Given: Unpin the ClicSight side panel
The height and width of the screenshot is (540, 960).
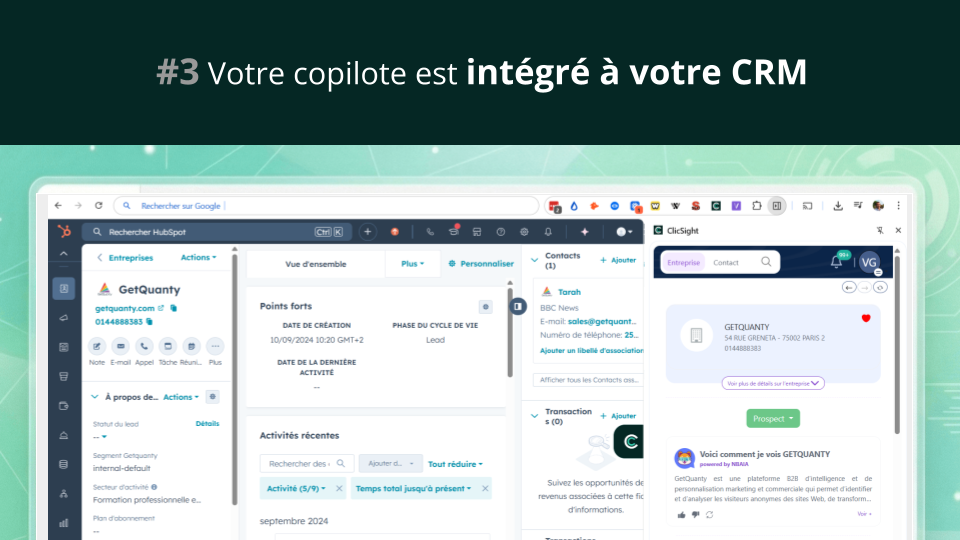Looking at the screenshot, I should [x=880, y=231].
